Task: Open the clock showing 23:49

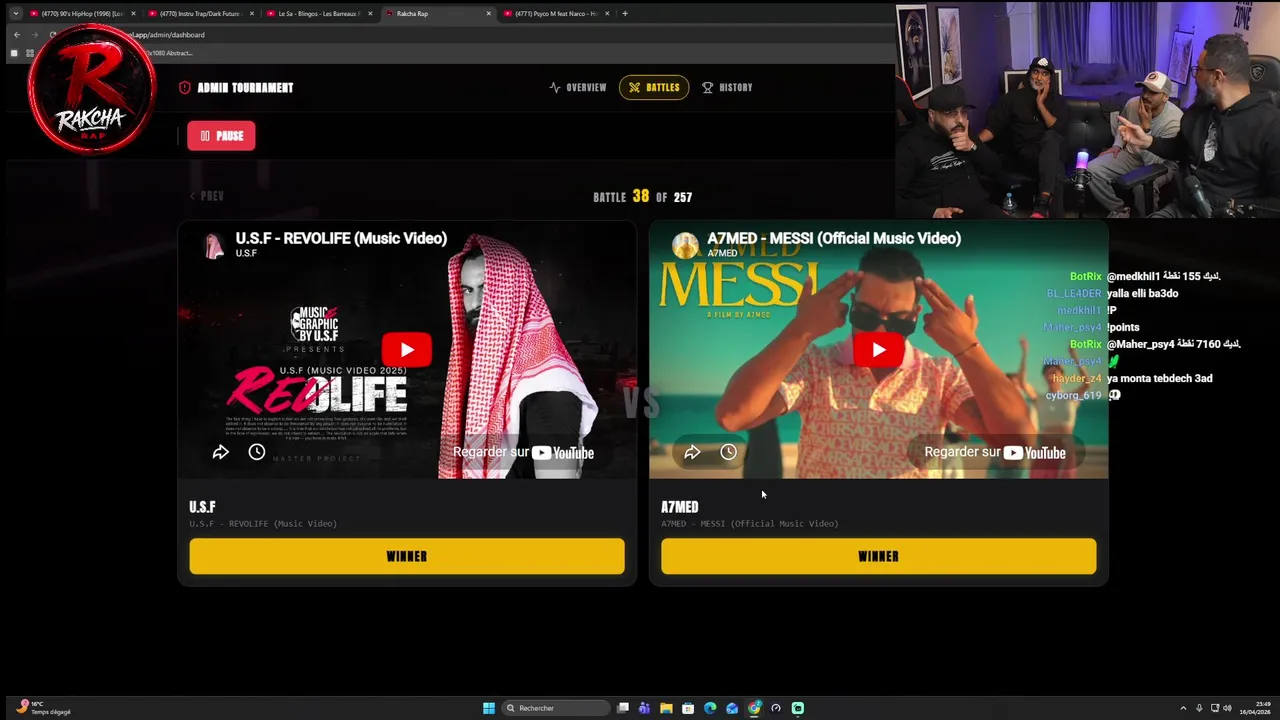Action: (x=1256, y=708)
